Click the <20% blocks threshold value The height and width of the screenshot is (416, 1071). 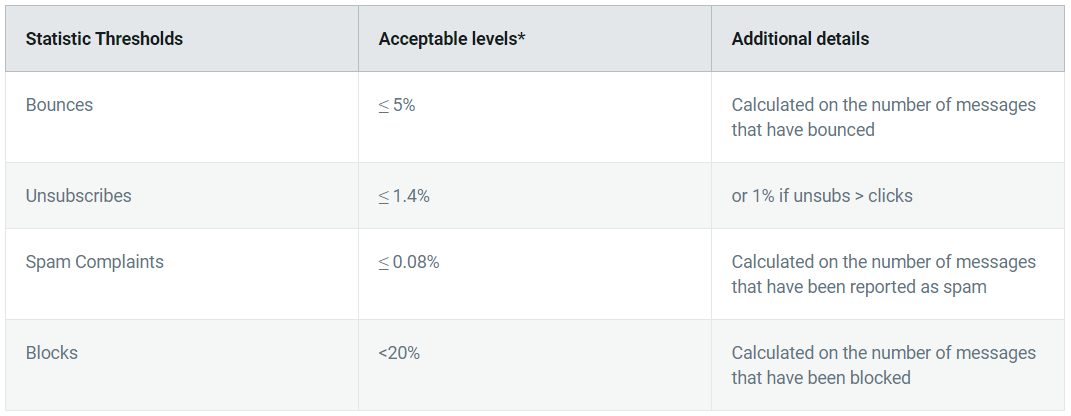pos(399,353)
